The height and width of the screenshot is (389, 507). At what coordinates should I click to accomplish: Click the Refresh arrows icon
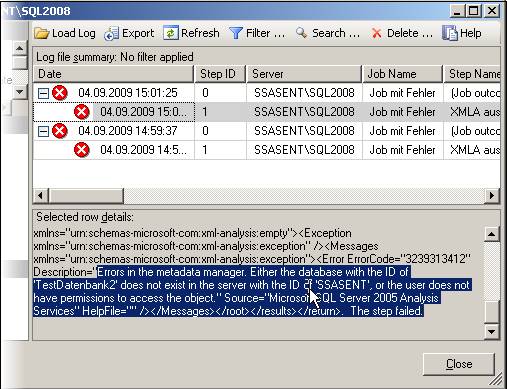coord(171,33)
